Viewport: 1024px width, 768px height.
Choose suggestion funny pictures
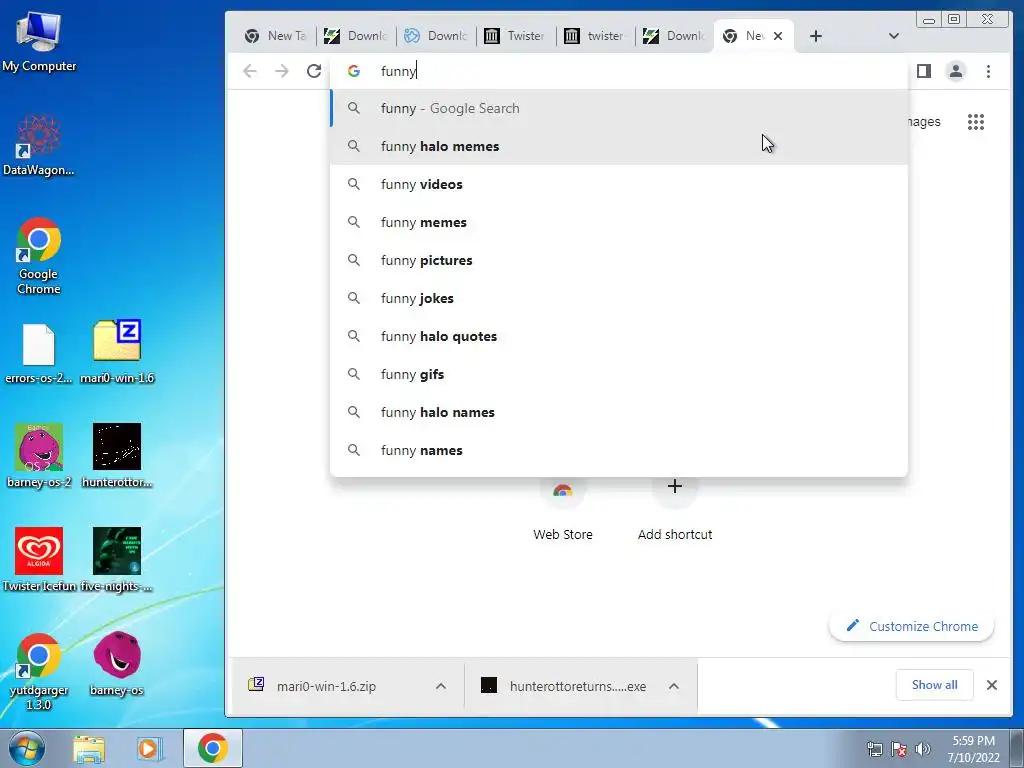619,260
